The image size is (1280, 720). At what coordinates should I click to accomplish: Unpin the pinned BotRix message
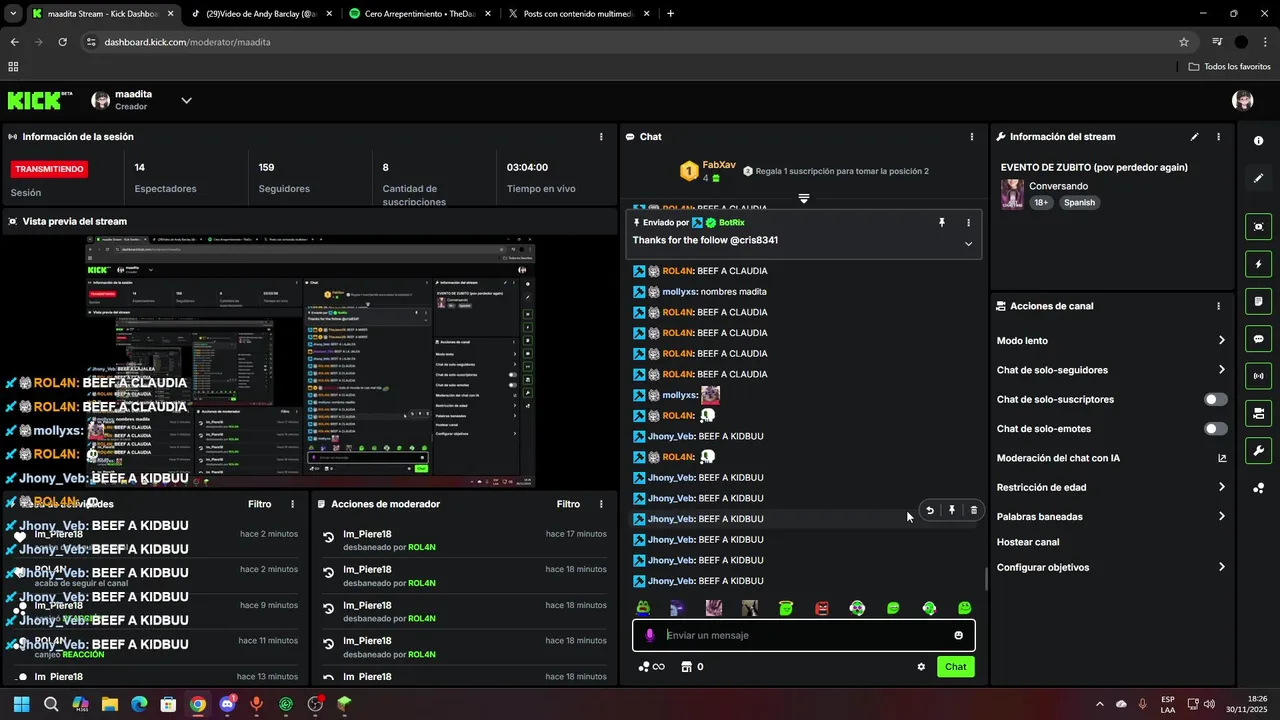tap(941, 223)
